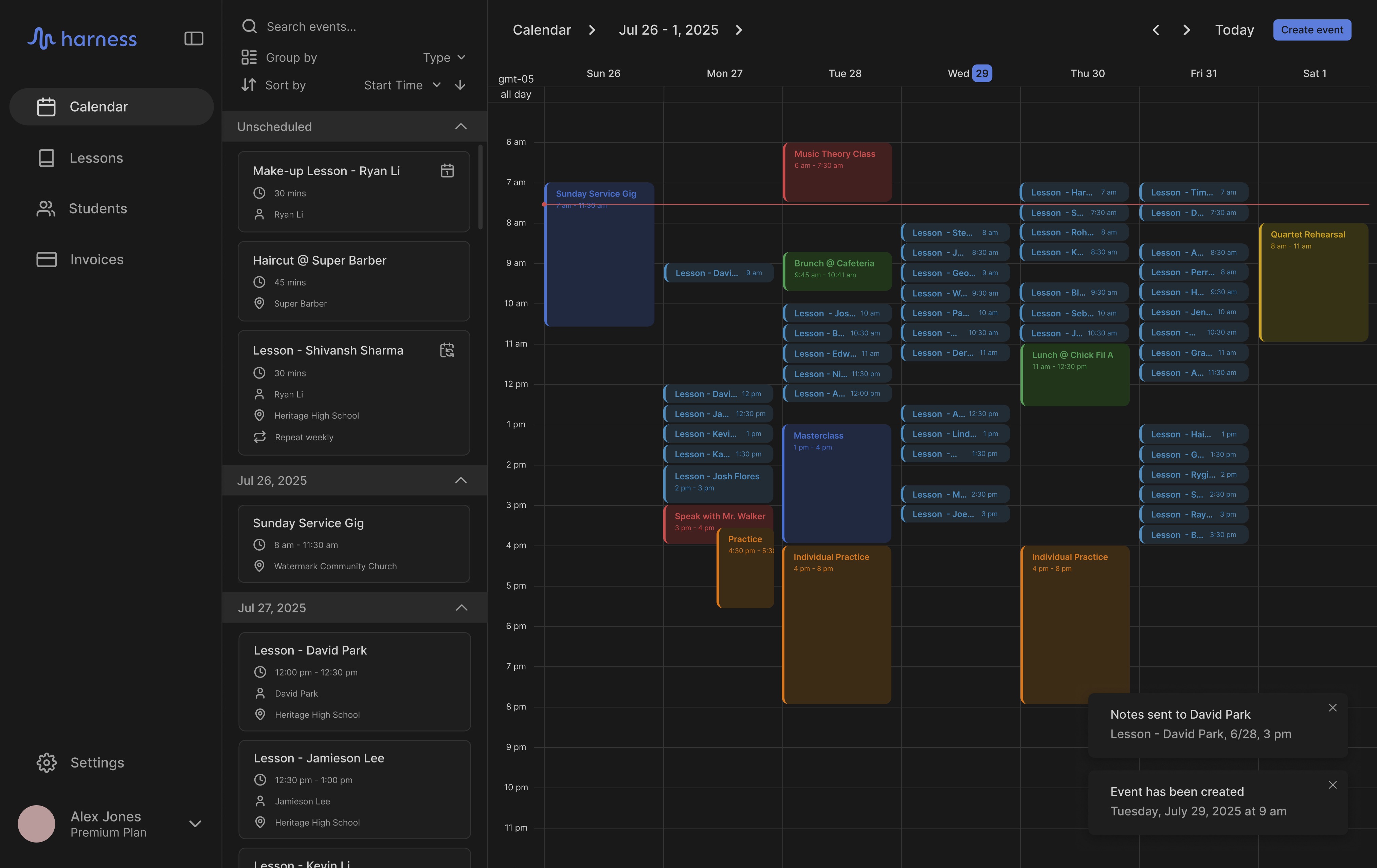Toggle sort direction arrow
This screenshot has width=1377, height=868.
(460, 85)
